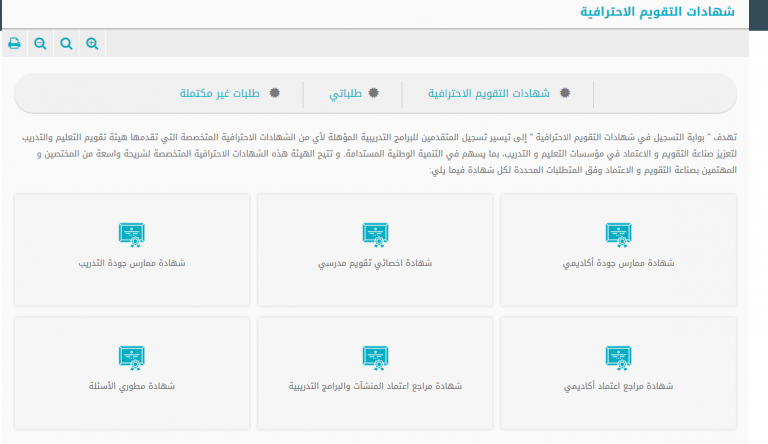Viewport: 768px width, 444px height.
Task: Open شهادة مراجع اعتماد المنشآت والبرامج التدريبية link
Action: point(375,386)
